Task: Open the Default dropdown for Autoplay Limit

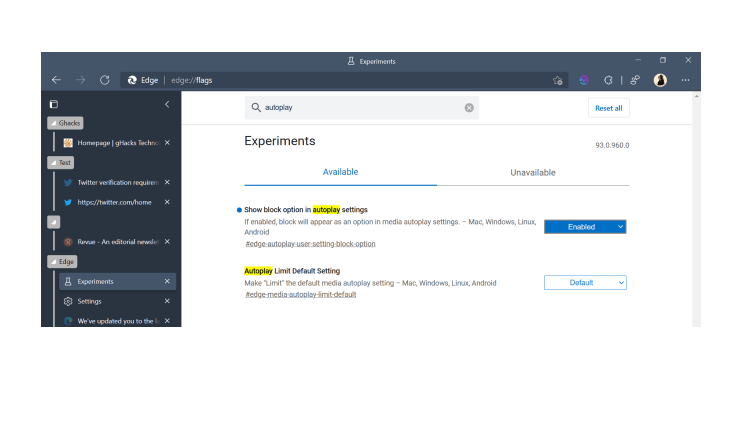Action: click(585, 283)
